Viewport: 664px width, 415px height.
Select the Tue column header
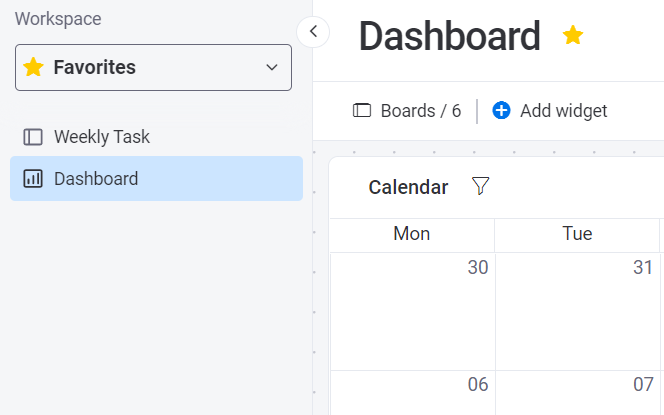(577, 234)
